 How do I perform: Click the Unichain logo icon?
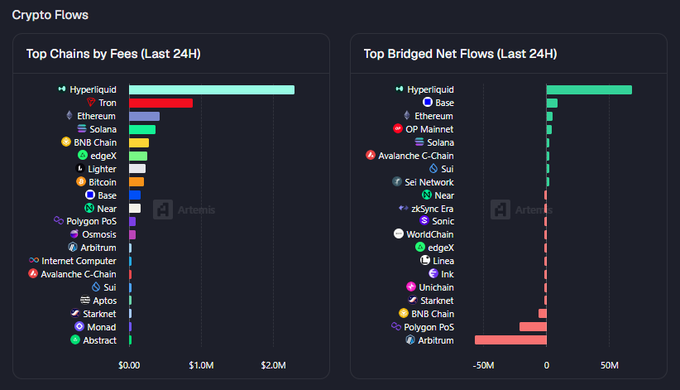(411, 287)
